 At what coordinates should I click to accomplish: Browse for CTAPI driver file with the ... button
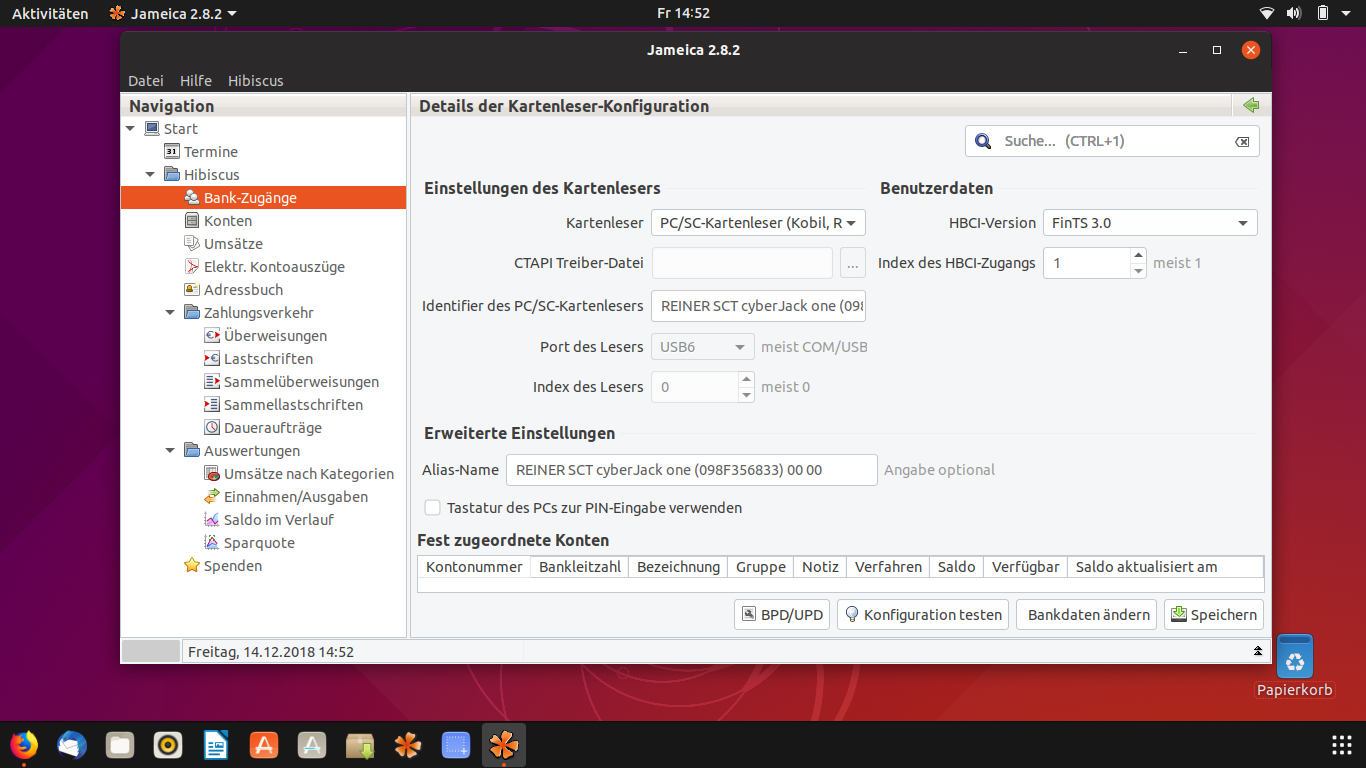pos(852,263)
